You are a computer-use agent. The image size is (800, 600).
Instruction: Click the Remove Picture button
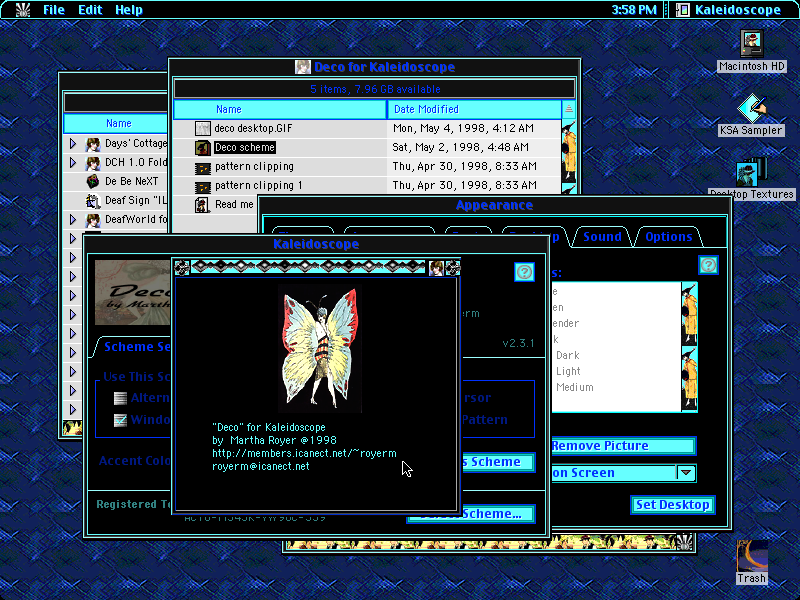623,446
